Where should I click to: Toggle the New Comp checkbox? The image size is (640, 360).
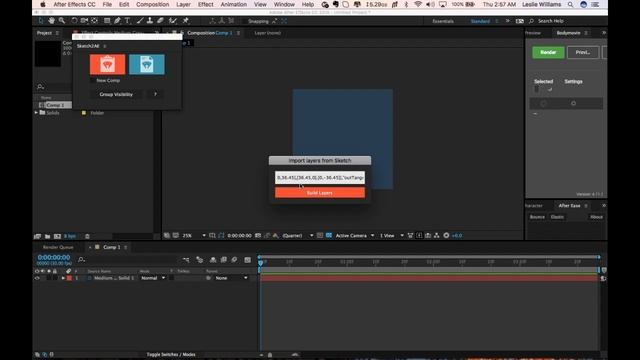93,80
